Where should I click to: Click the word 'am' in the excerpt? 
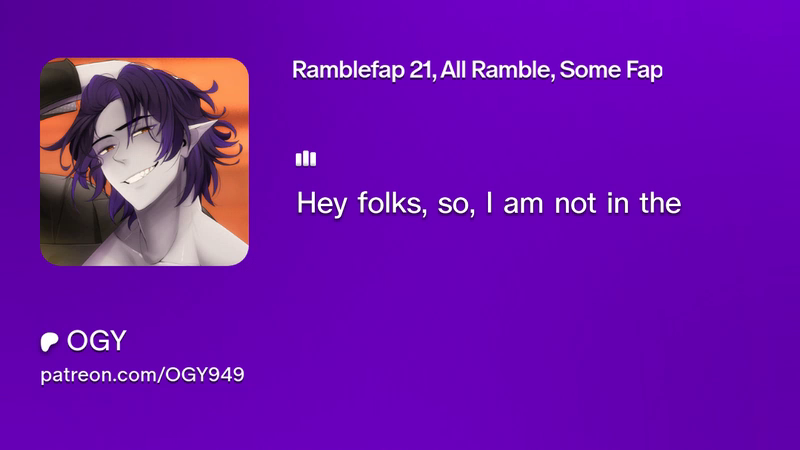click(524, 205)
